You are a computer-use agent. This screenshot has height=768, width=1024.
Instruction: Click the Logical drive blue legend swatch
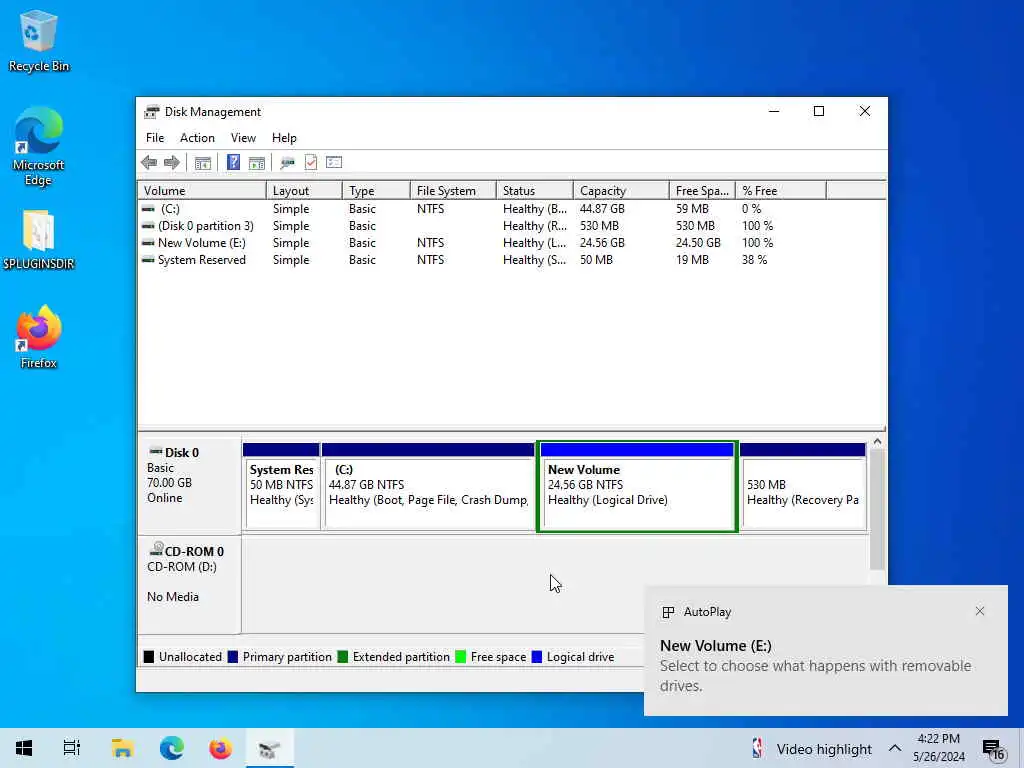click(x=537, y=657)
